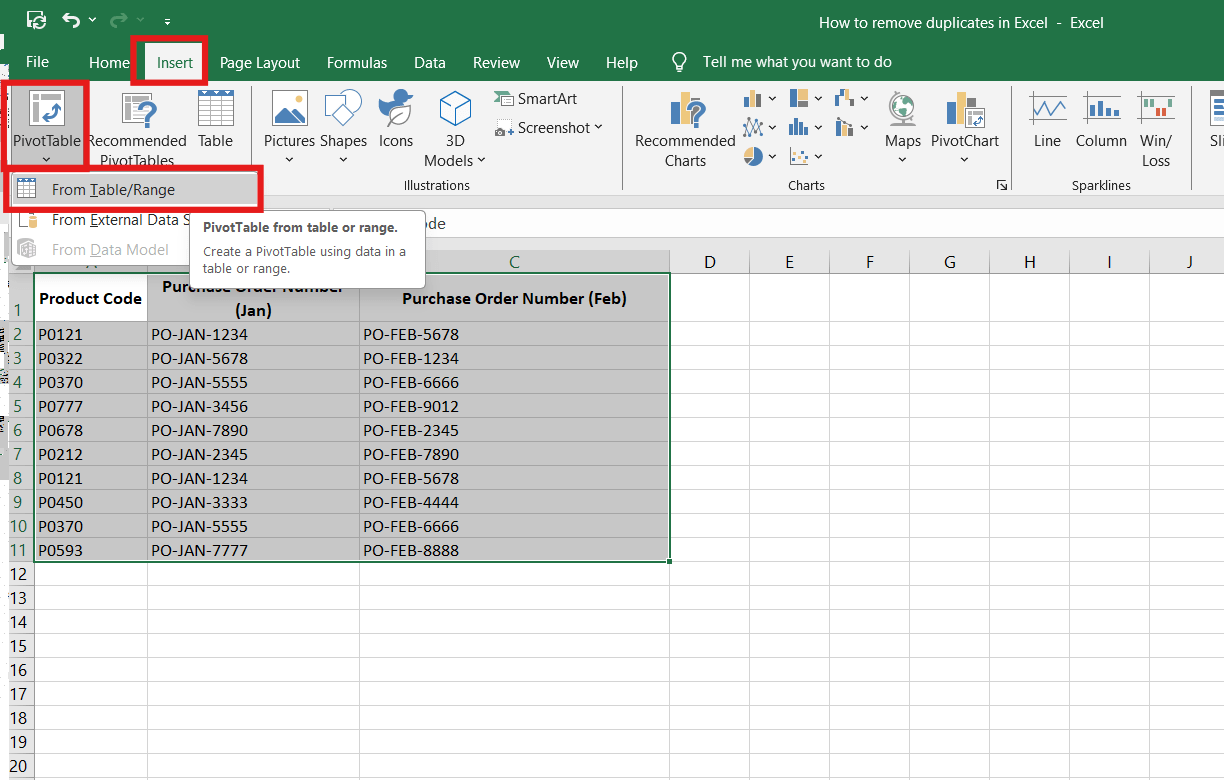Image resolution: width=1224 pixels, height=780 pixels.
Task: Select row 12 header
Action: click(18, 574)
